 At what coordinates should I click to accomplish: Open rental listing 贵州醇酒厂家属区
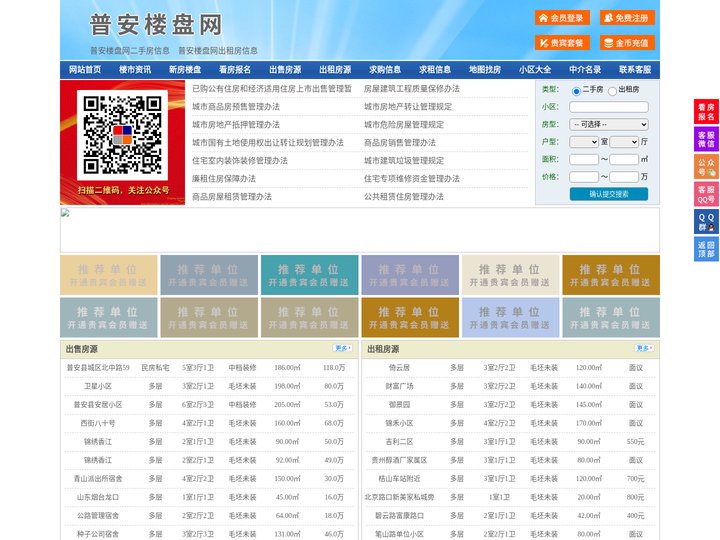tap(399, 460)
